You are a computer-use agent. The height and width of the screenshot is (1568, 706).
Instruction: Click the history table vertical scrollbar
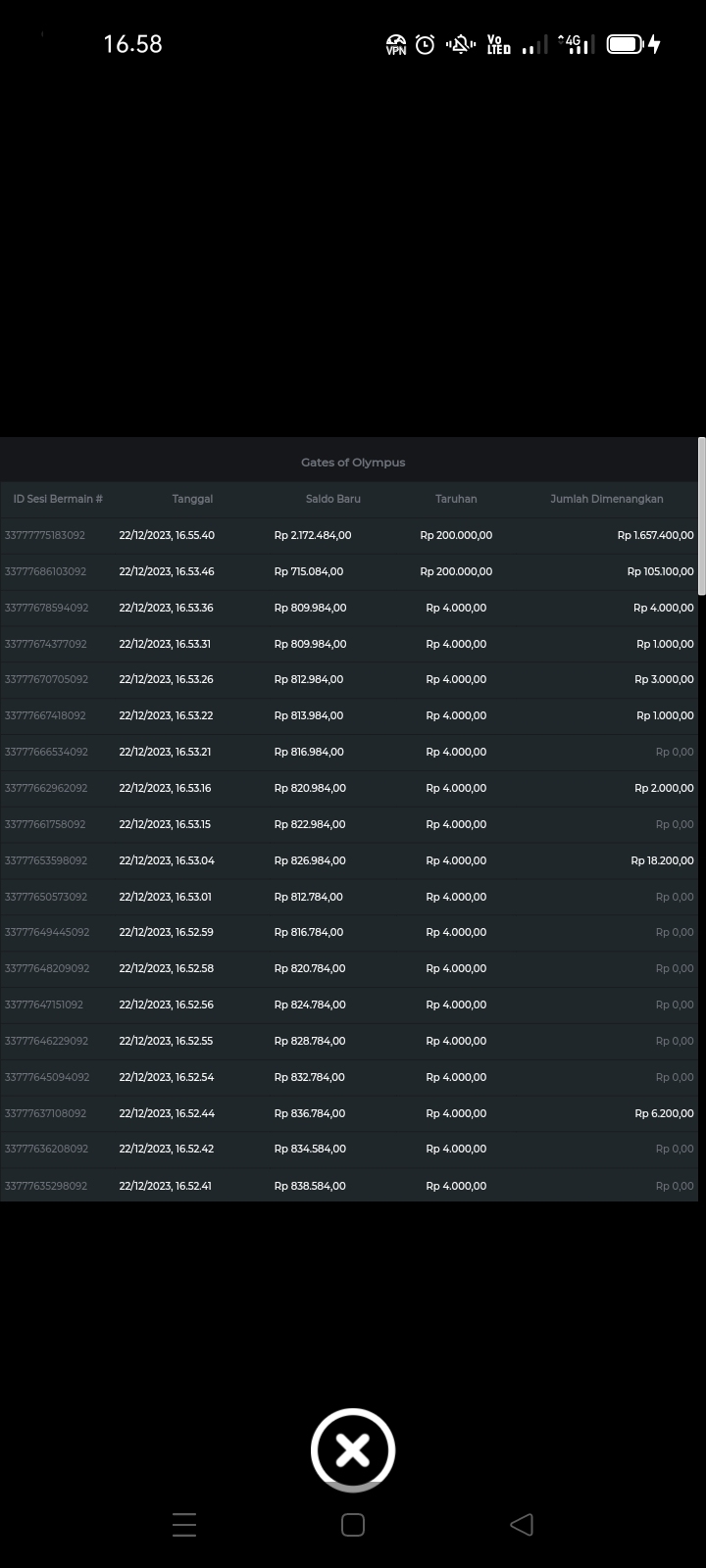coord(701,516)
